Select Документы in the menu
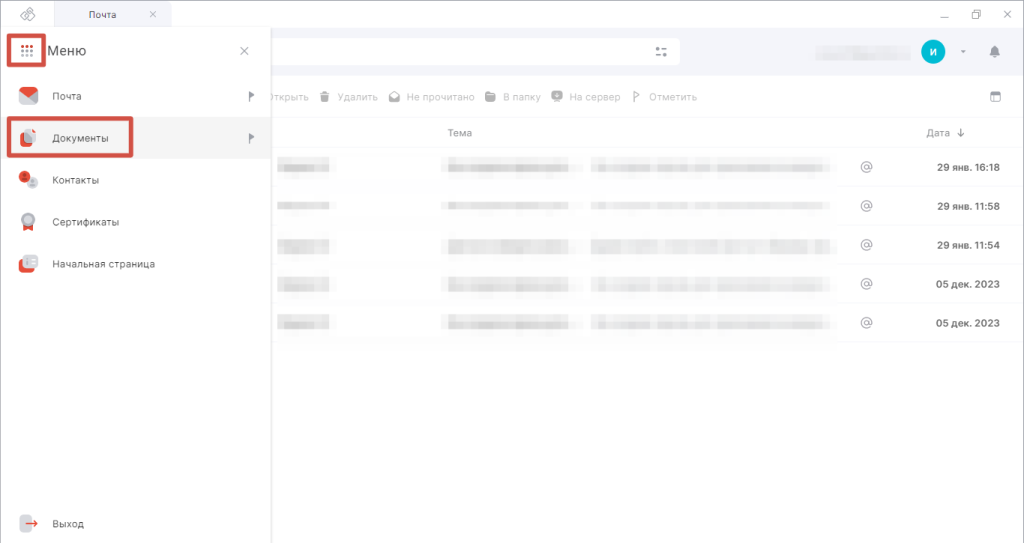This screenshot has height=543, width=1024. click(x=80, y=138)
